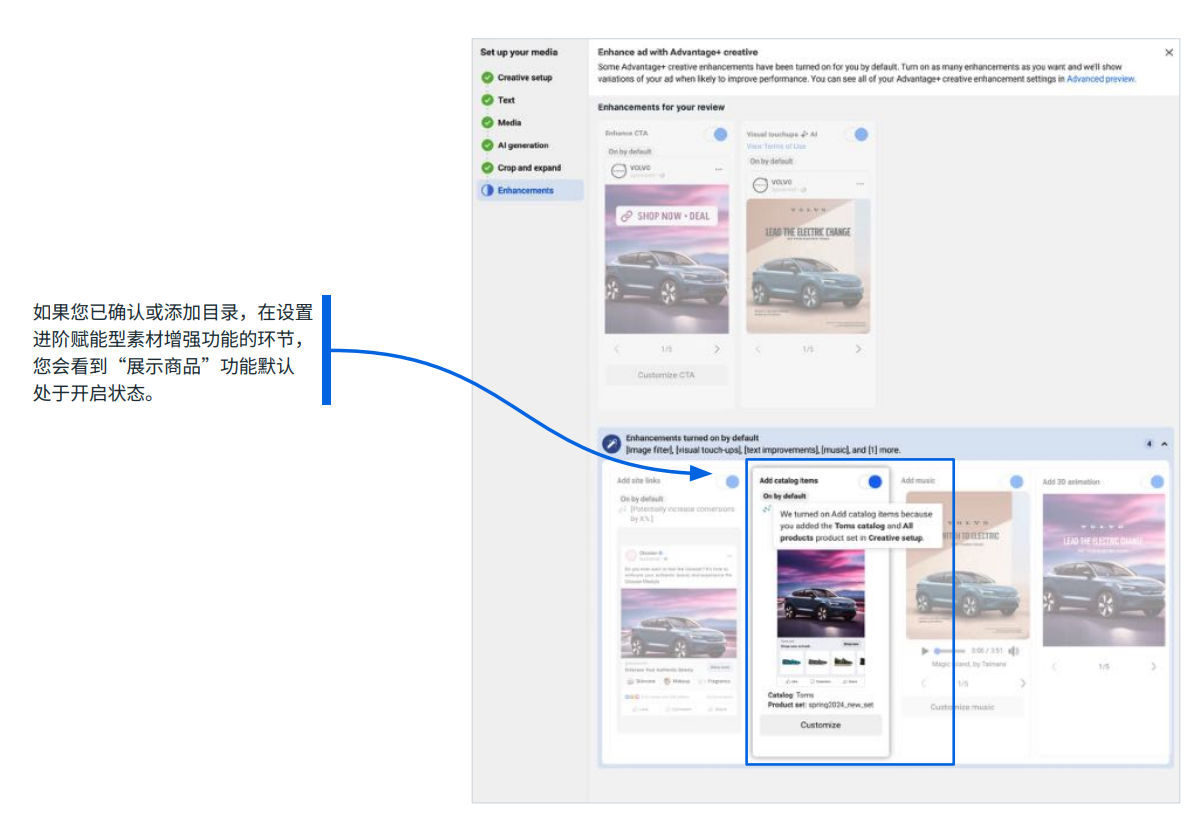Open the Advanced preview link

tap(1100, 79)
